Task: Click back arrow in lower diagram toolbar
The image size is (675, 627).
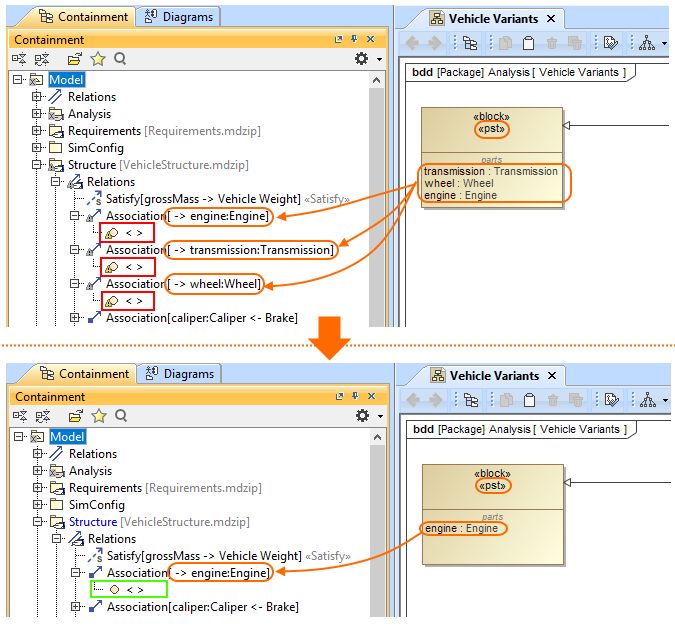Action: (413, 400)
